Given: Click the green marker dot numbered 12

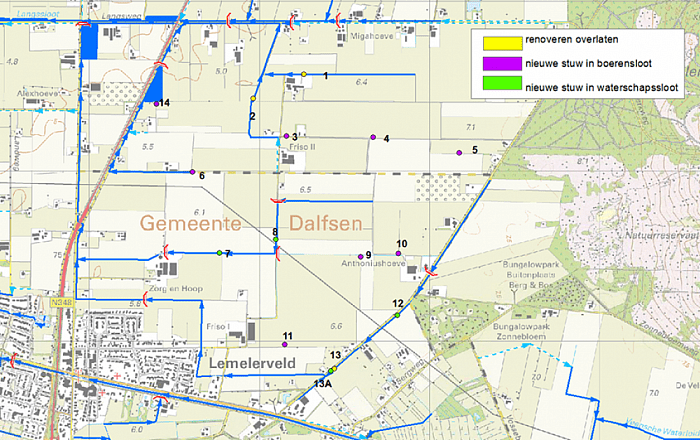Looking at the screenshot, I should coord(397,315).
